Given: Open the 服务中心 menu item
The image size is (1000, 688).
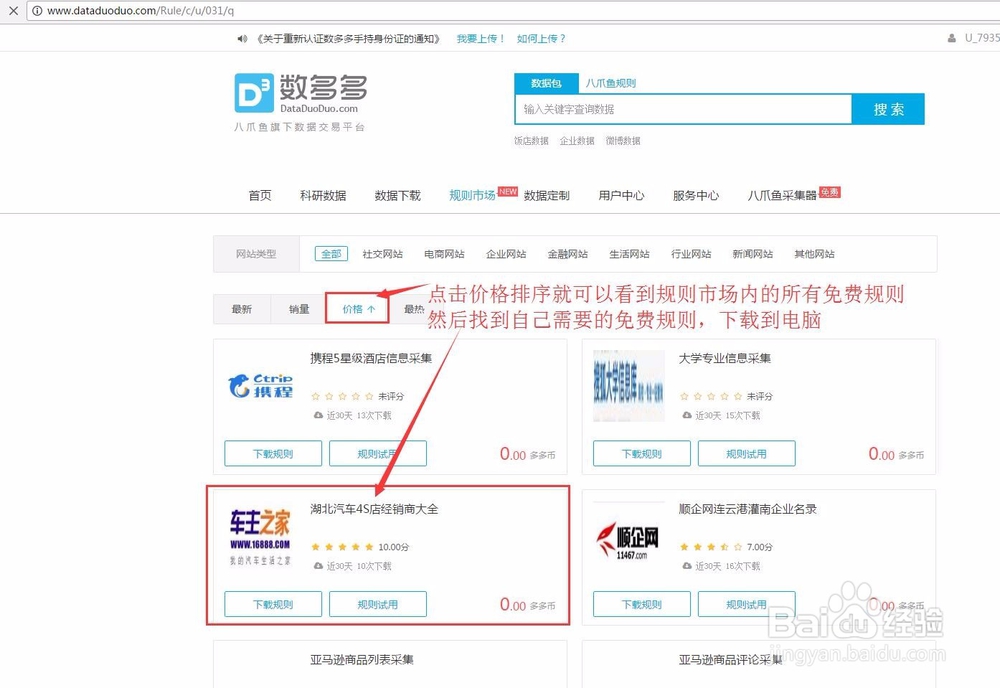Looking at the screenshot, I should pyautogui.click(x=696, y=195).
